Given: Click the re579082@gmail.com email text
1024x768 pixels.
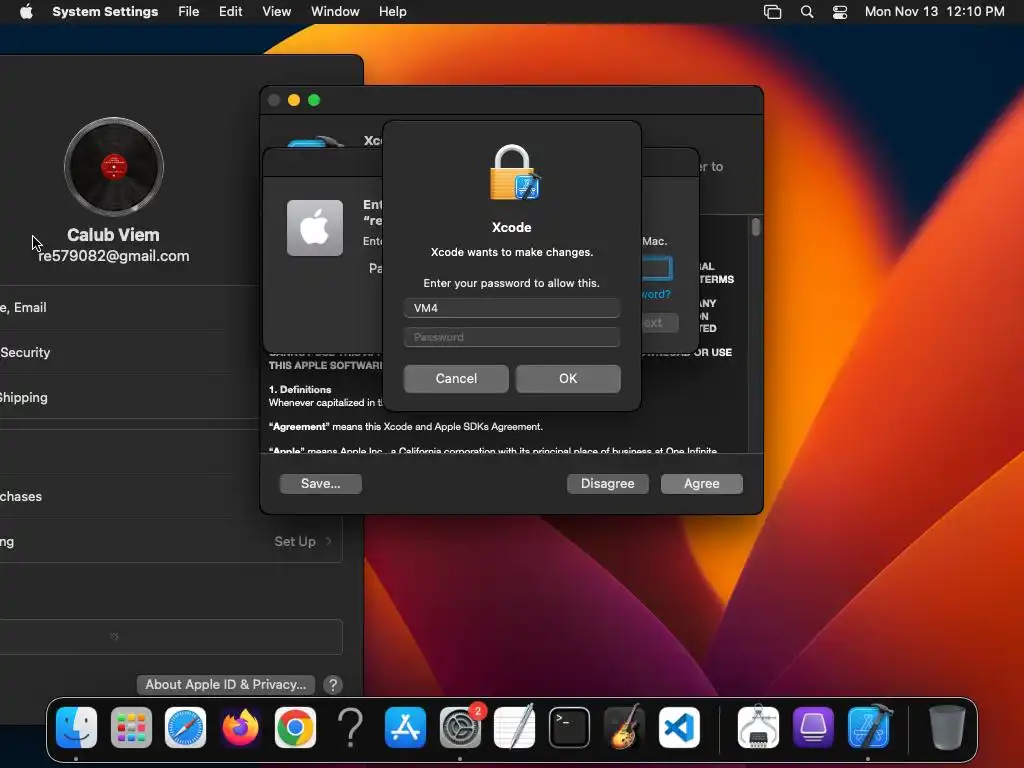Looking at the screenshot, I should click(x=114, y=256).
